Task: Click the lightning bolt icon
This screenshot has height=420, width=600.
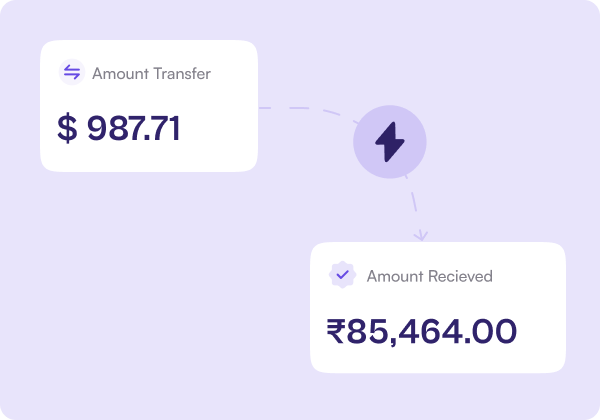Action: 390,143
